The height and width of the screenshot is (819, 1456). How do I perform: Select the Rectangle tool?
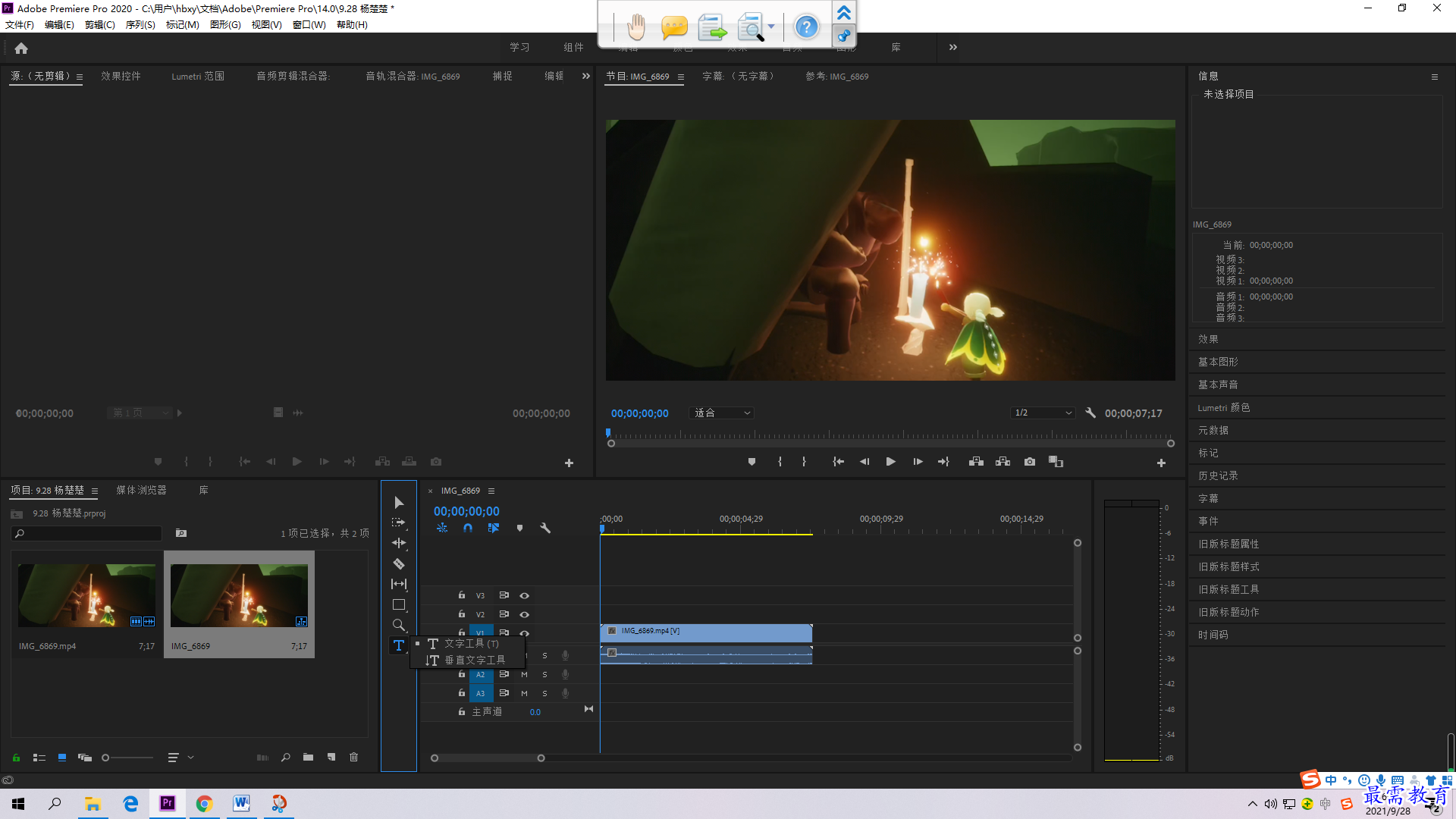click(399, 604)
